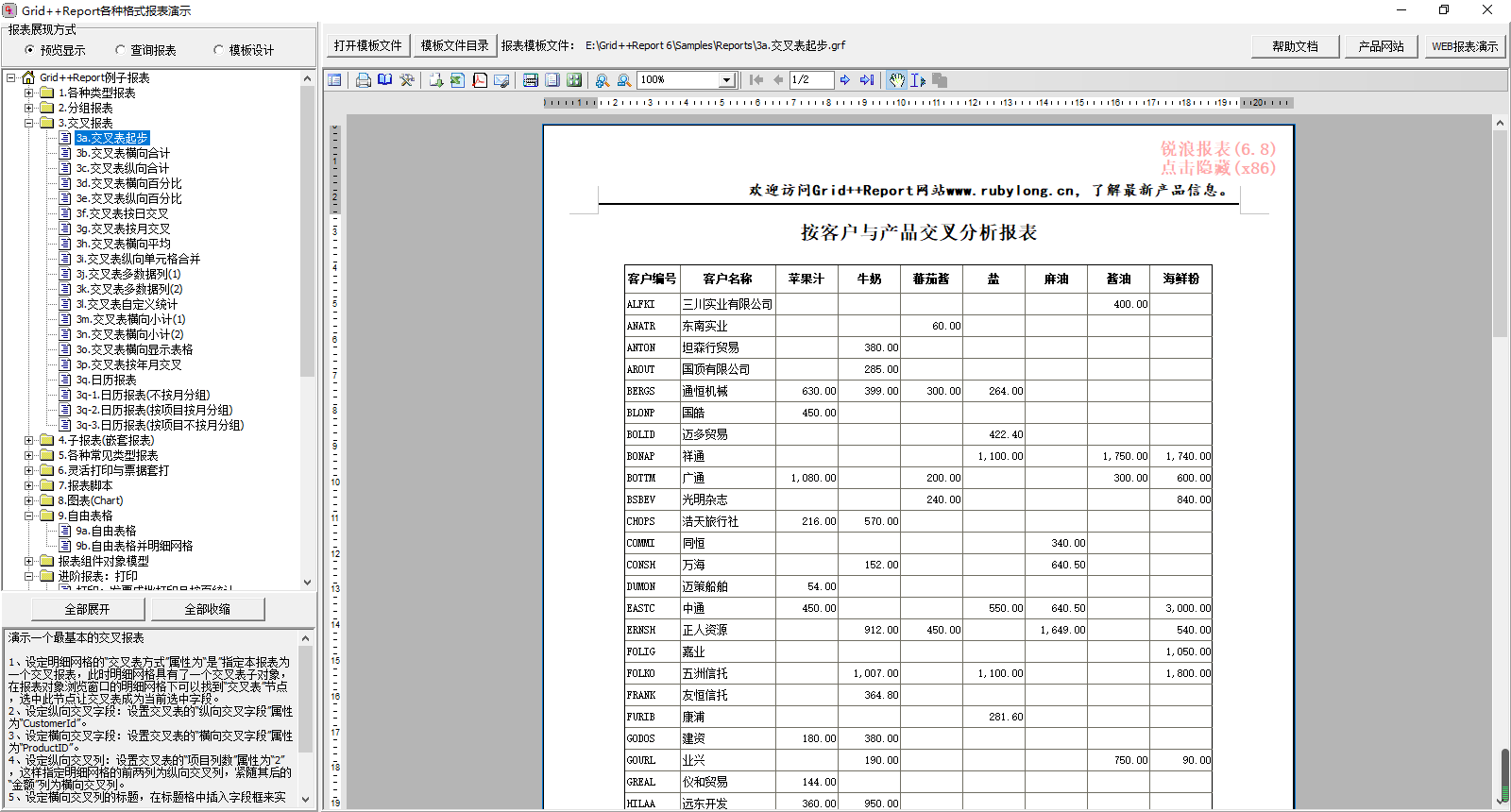Click the page setup tools icon

407,80
